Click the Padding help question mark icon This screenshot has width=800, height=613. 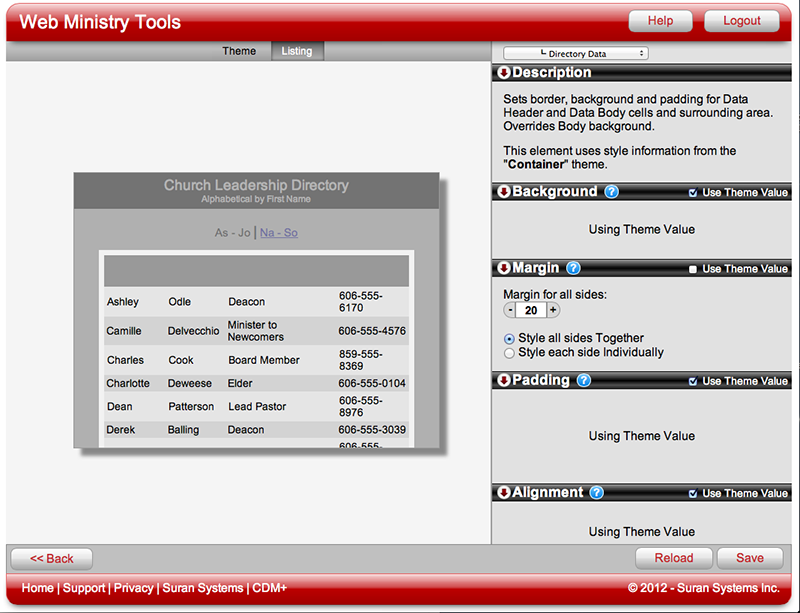point(584,380)
